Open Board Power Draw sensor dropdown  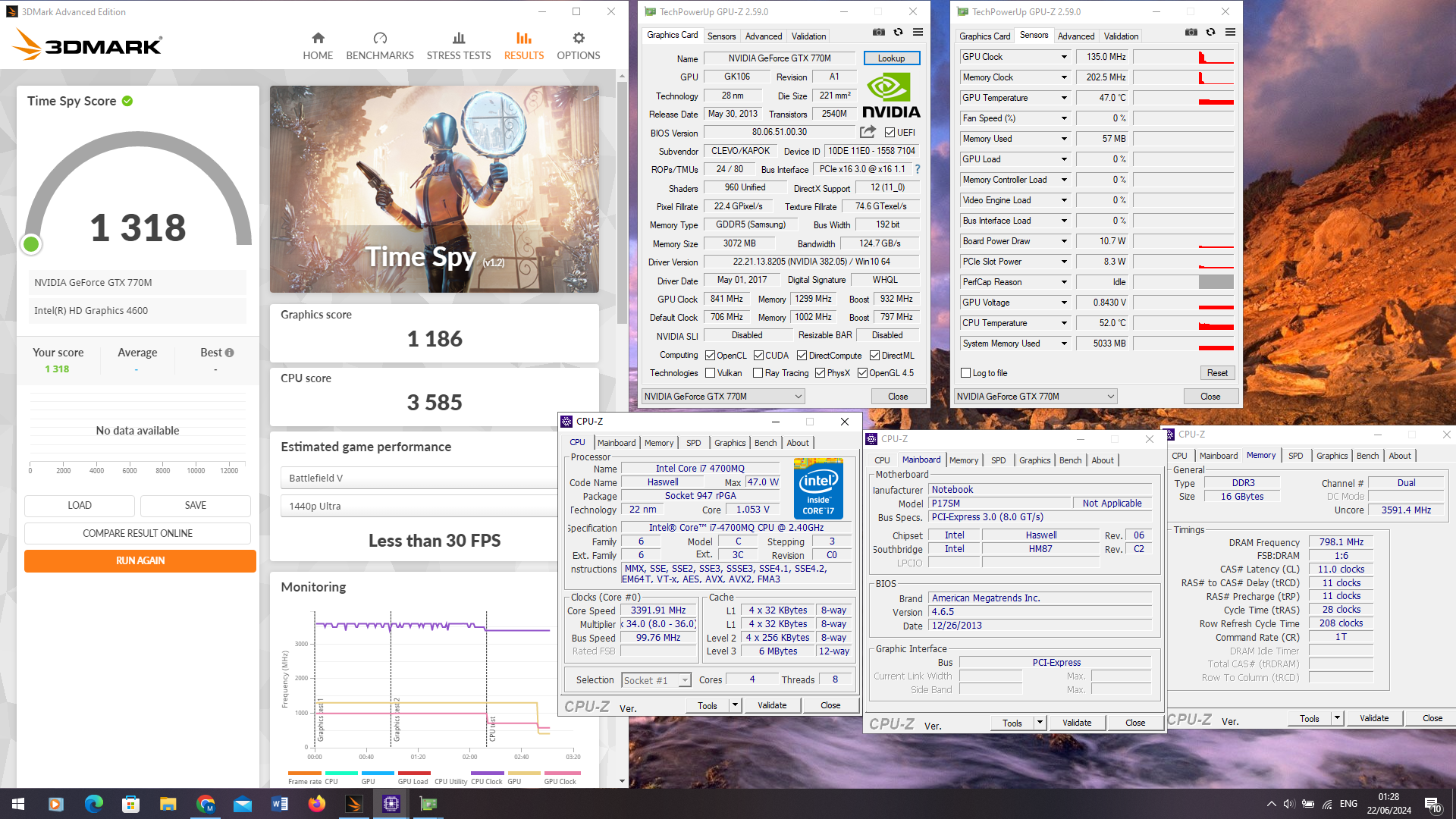pos(1064,241)
